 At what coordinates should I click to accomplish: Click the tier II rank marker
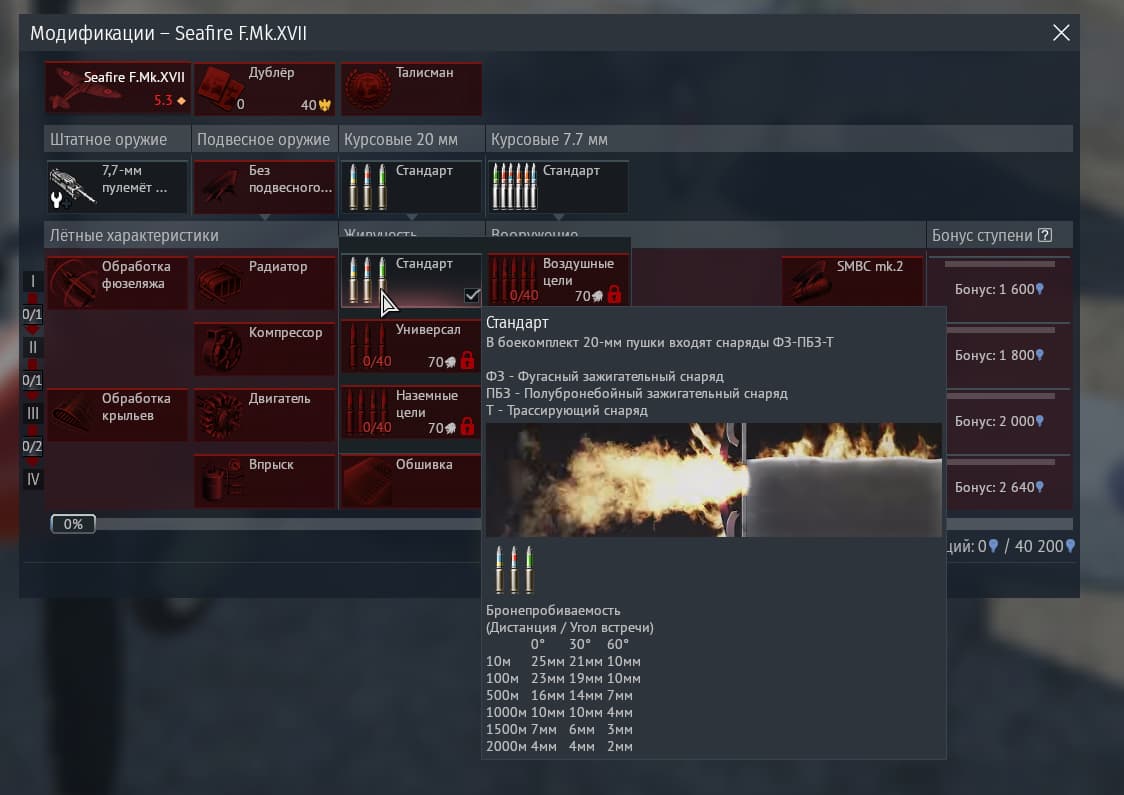pos(32,348)
